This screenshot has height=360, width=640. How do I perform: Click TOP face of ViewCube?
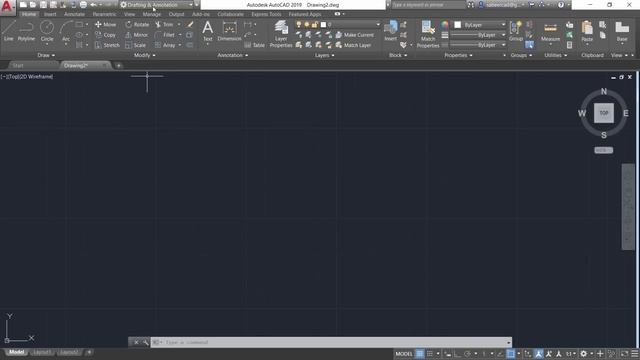point(604,113)
